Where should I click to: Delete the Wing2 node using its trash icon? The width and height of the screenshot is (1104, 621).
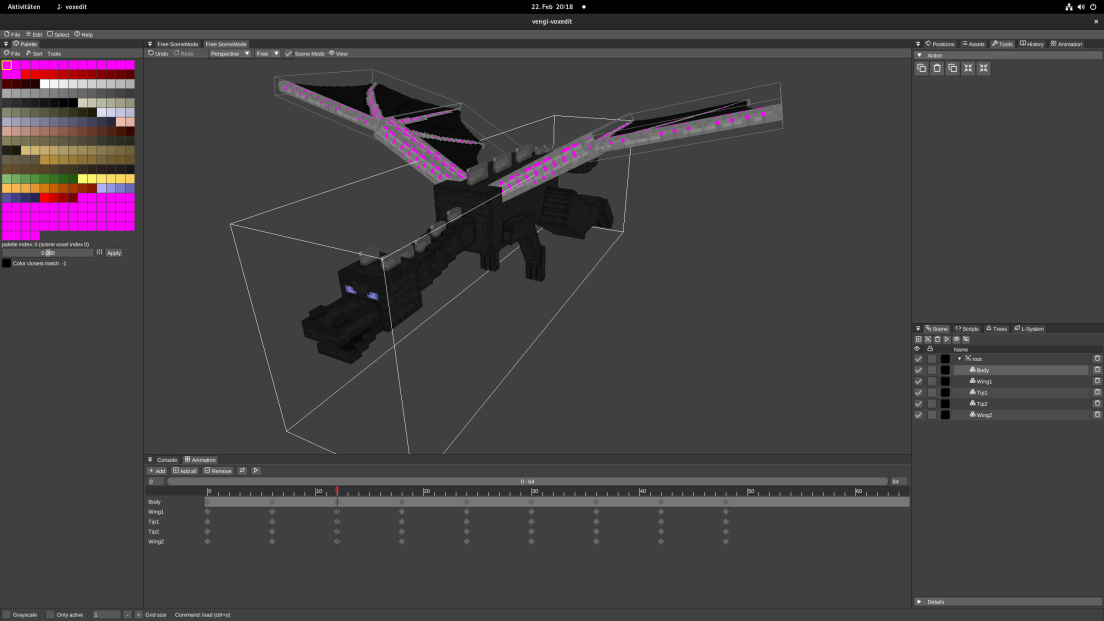click(1097, 415)
